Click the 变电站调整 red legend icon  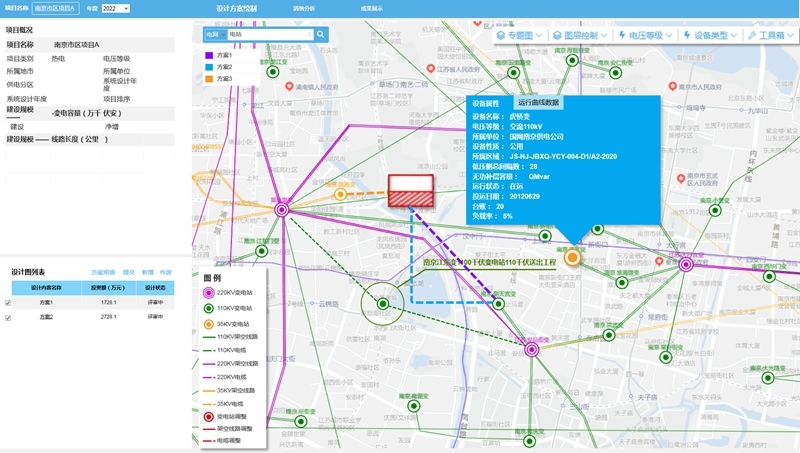tap(209, 416)
